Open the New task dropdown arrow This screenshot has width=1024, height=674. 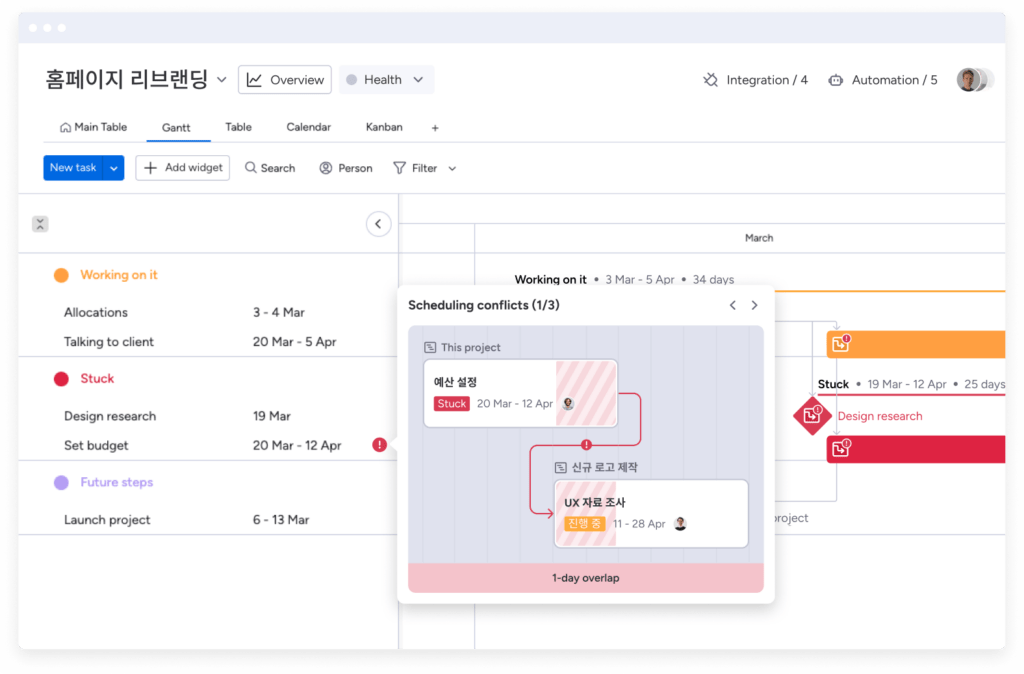(114, 168)
